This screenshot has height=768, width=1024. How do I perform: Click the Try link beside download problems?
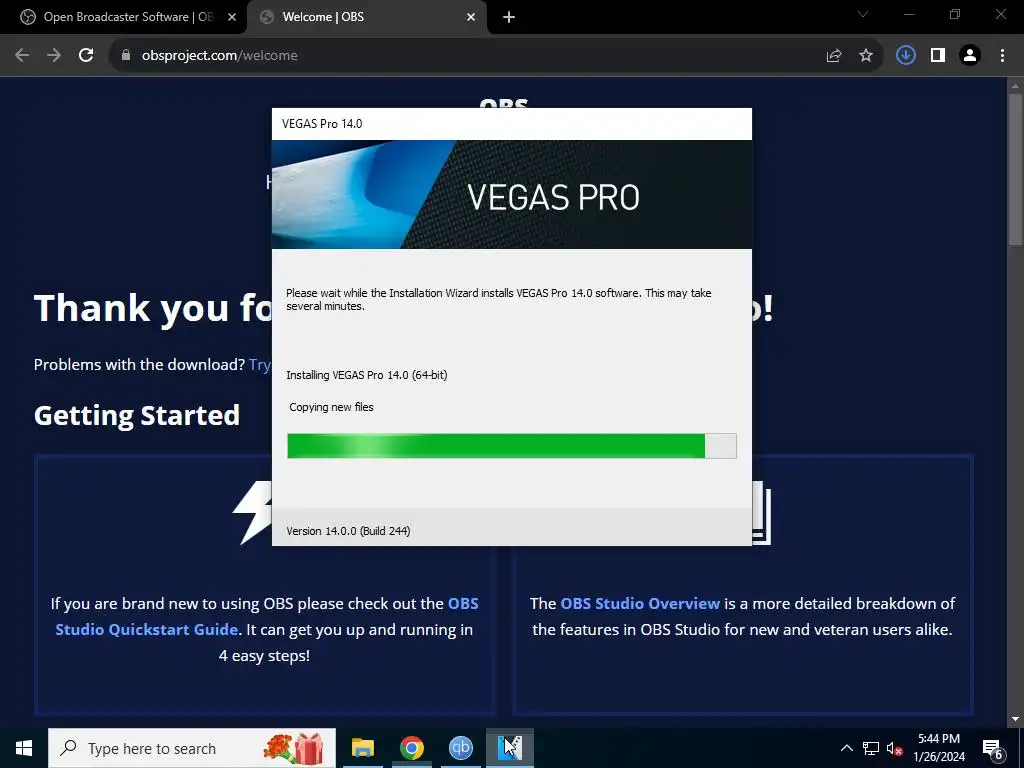260,364
